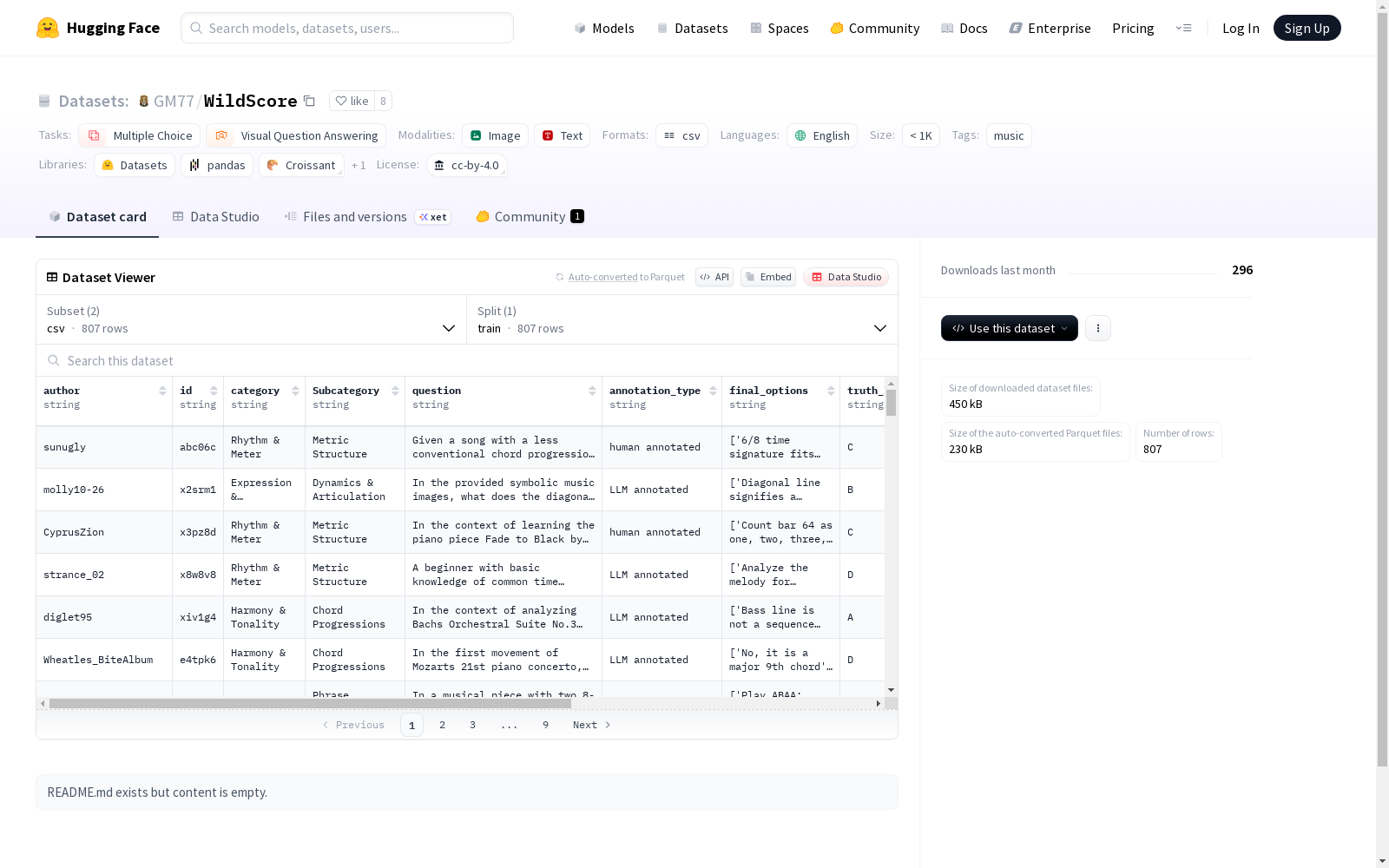Open Use this dataset dropdown
The image size is (1389, 868).
[1009, 328]
